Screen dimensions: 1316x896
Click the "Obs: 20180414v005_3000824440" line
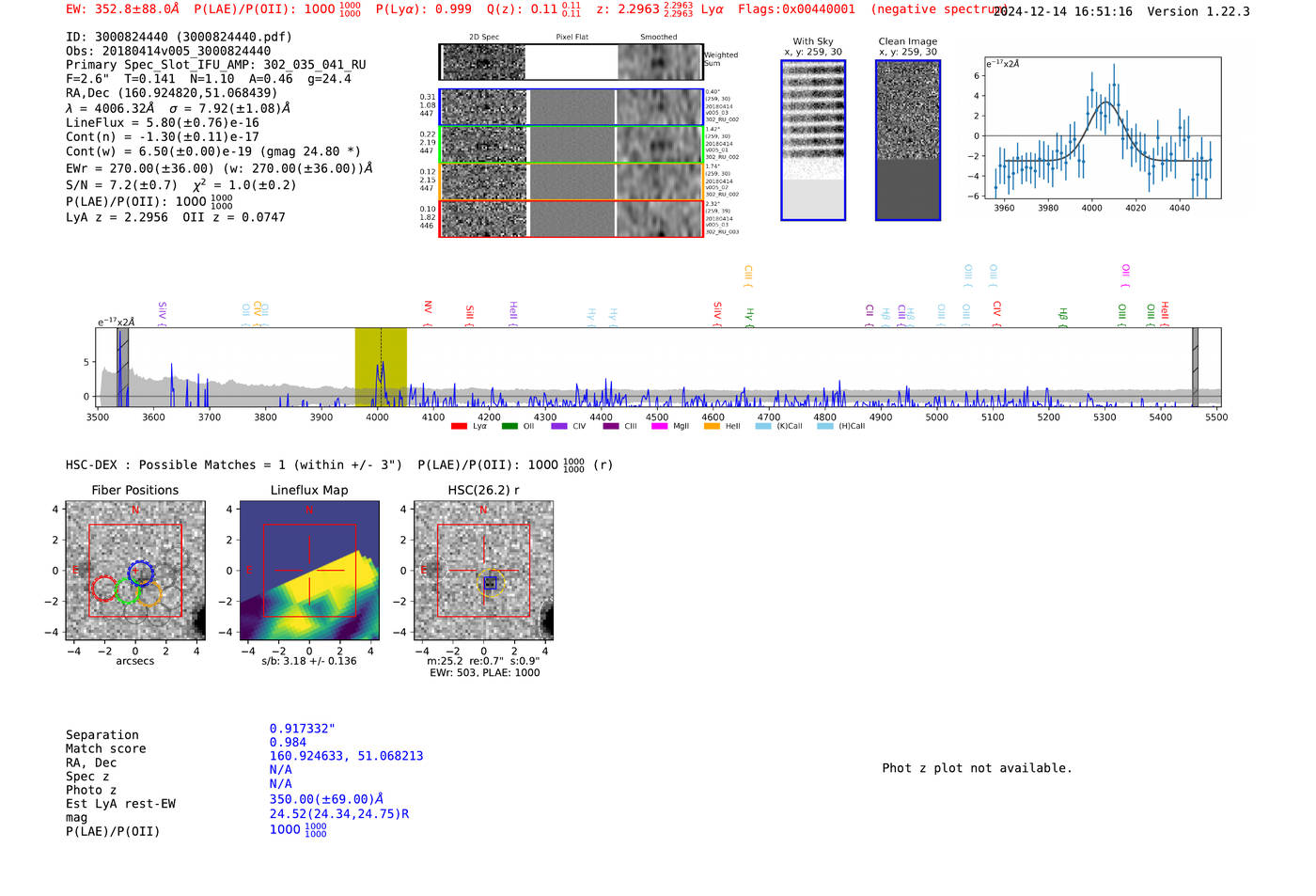click(x=168, y=51)
